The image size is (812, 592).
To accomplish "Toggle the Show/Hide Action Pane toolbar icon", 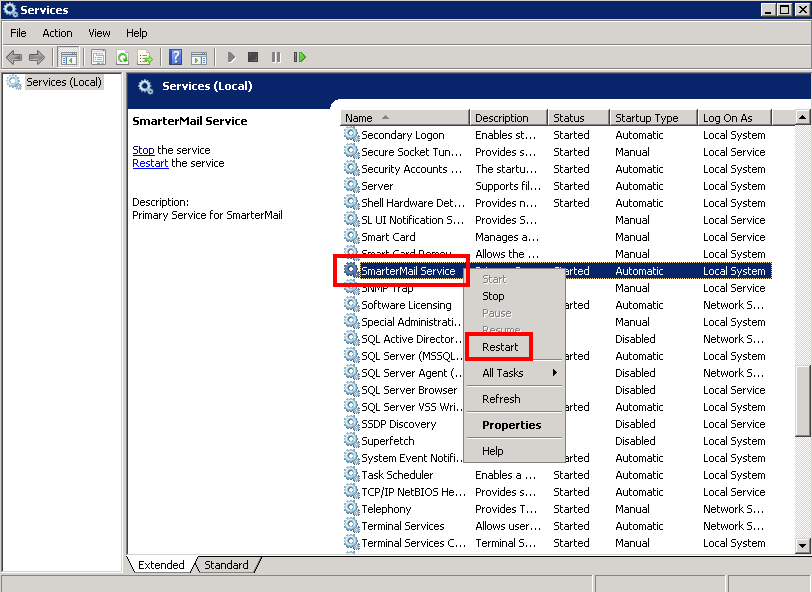I will tap(199, 57).
